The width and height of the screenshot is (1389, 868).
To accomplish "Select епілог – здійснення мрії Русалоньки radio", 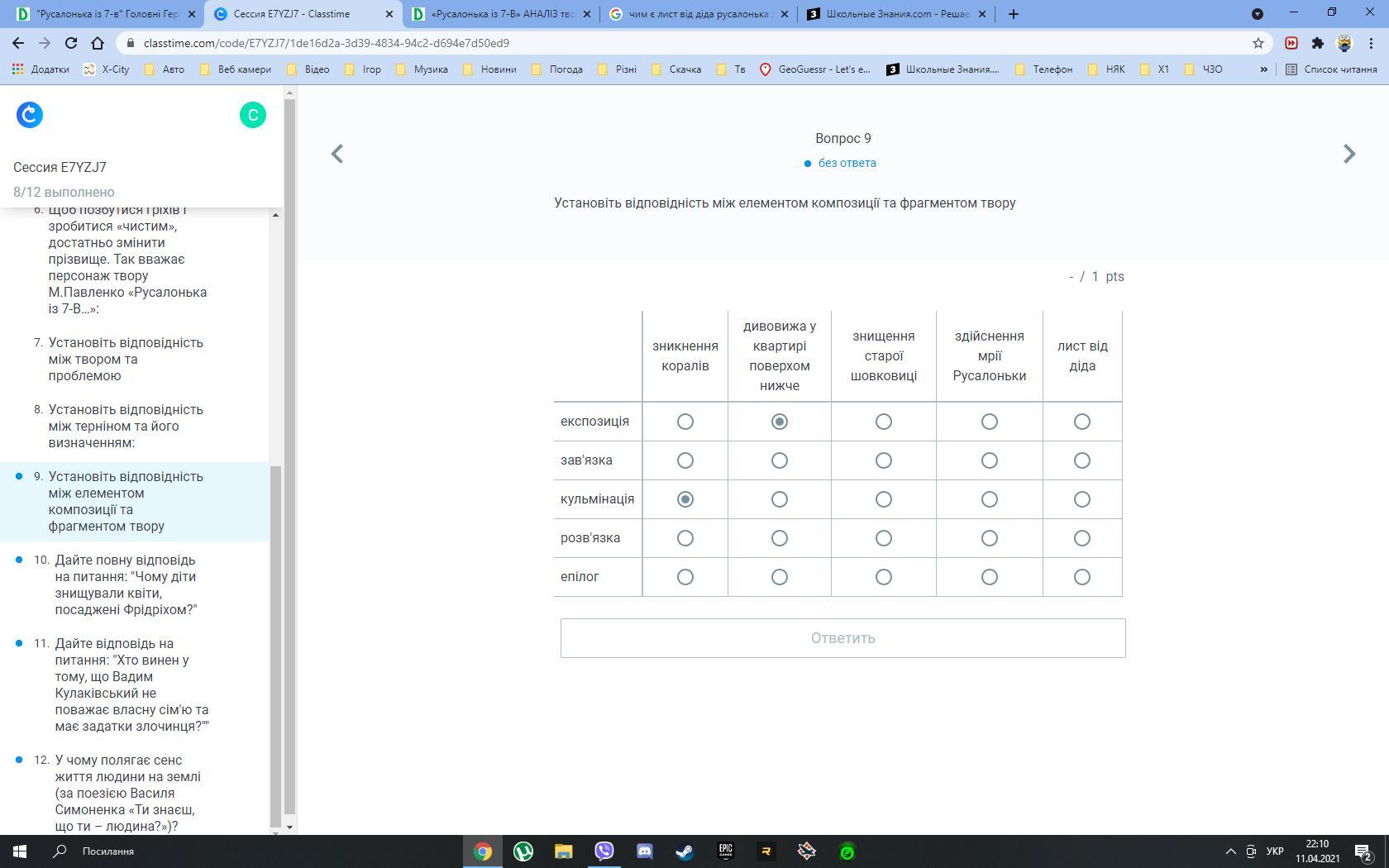I will [x=990, y=577].
